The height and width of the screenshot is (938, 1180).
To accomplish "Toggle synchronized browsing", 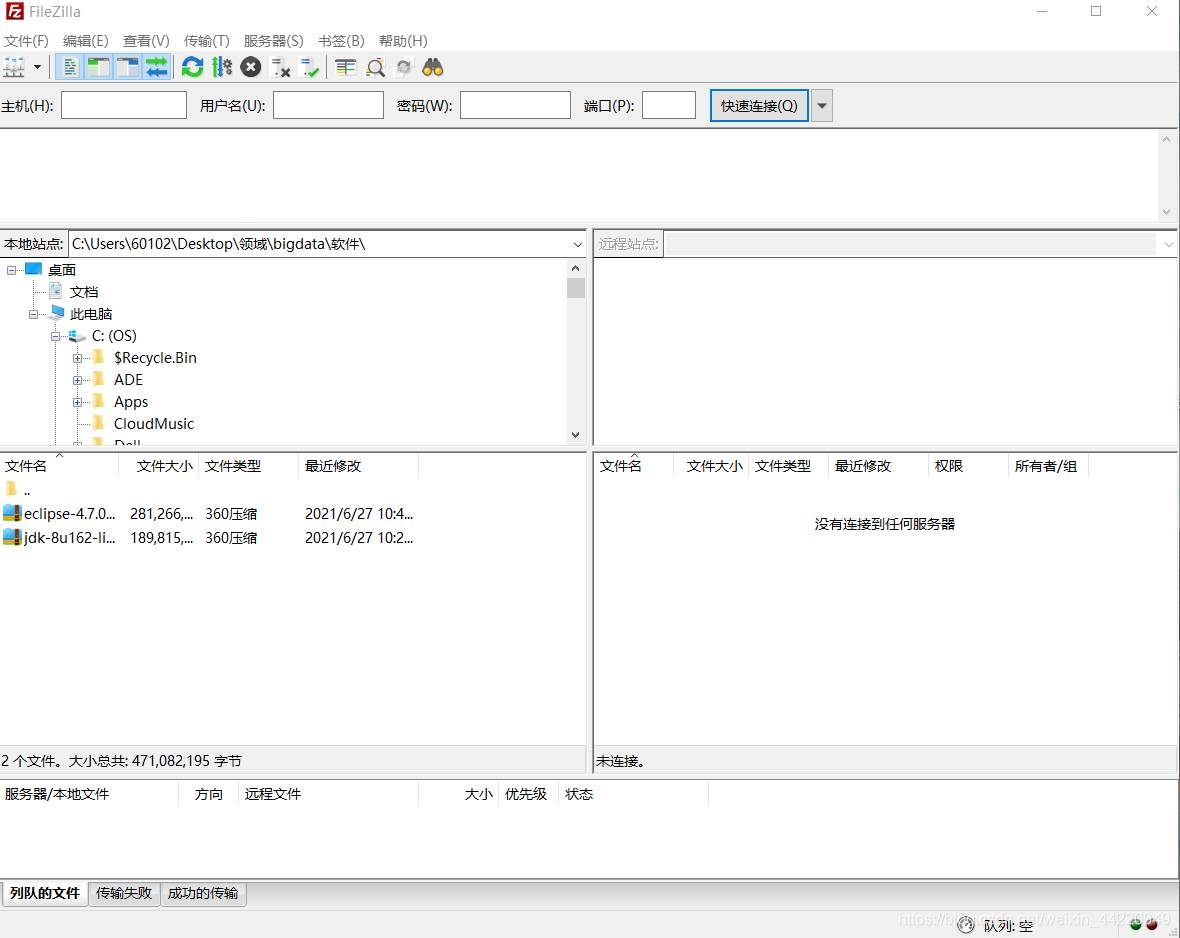I will (x=404, y=68).
